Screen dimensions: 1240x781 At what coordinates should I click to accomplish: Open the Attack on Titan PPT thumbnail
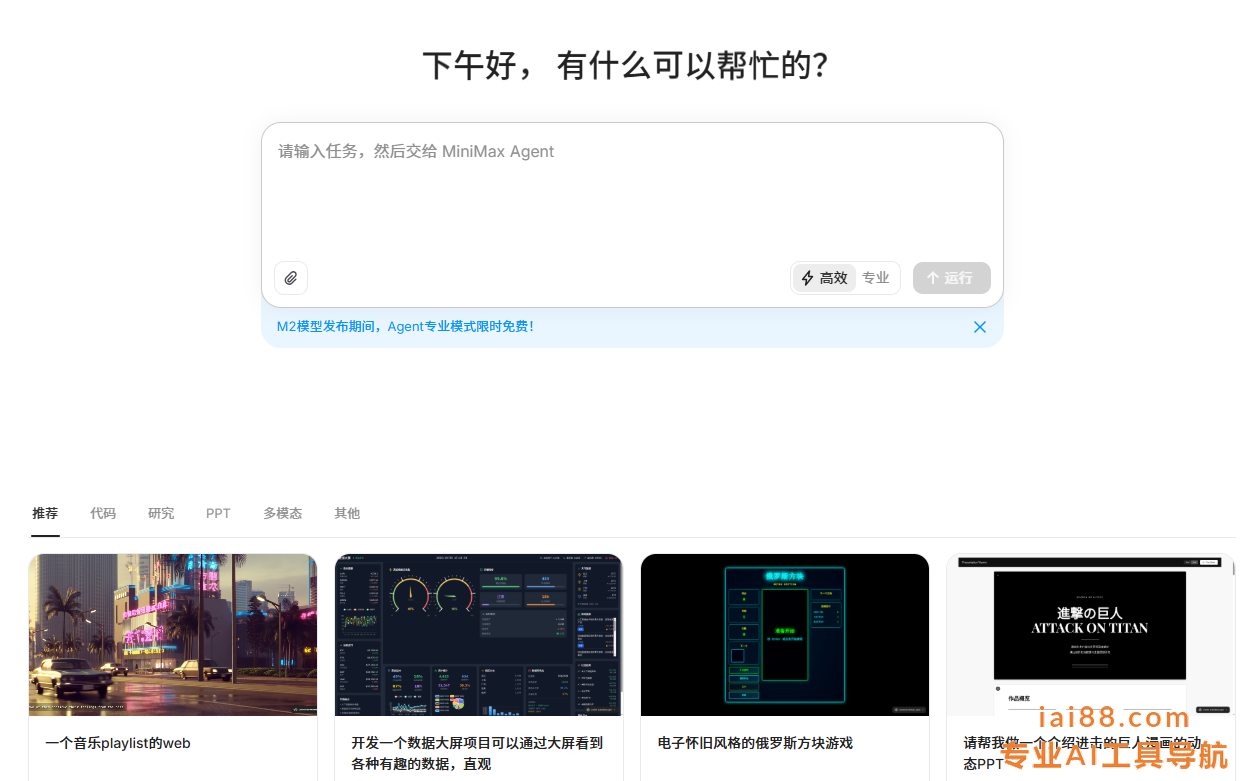click(x=1090, y=635)
